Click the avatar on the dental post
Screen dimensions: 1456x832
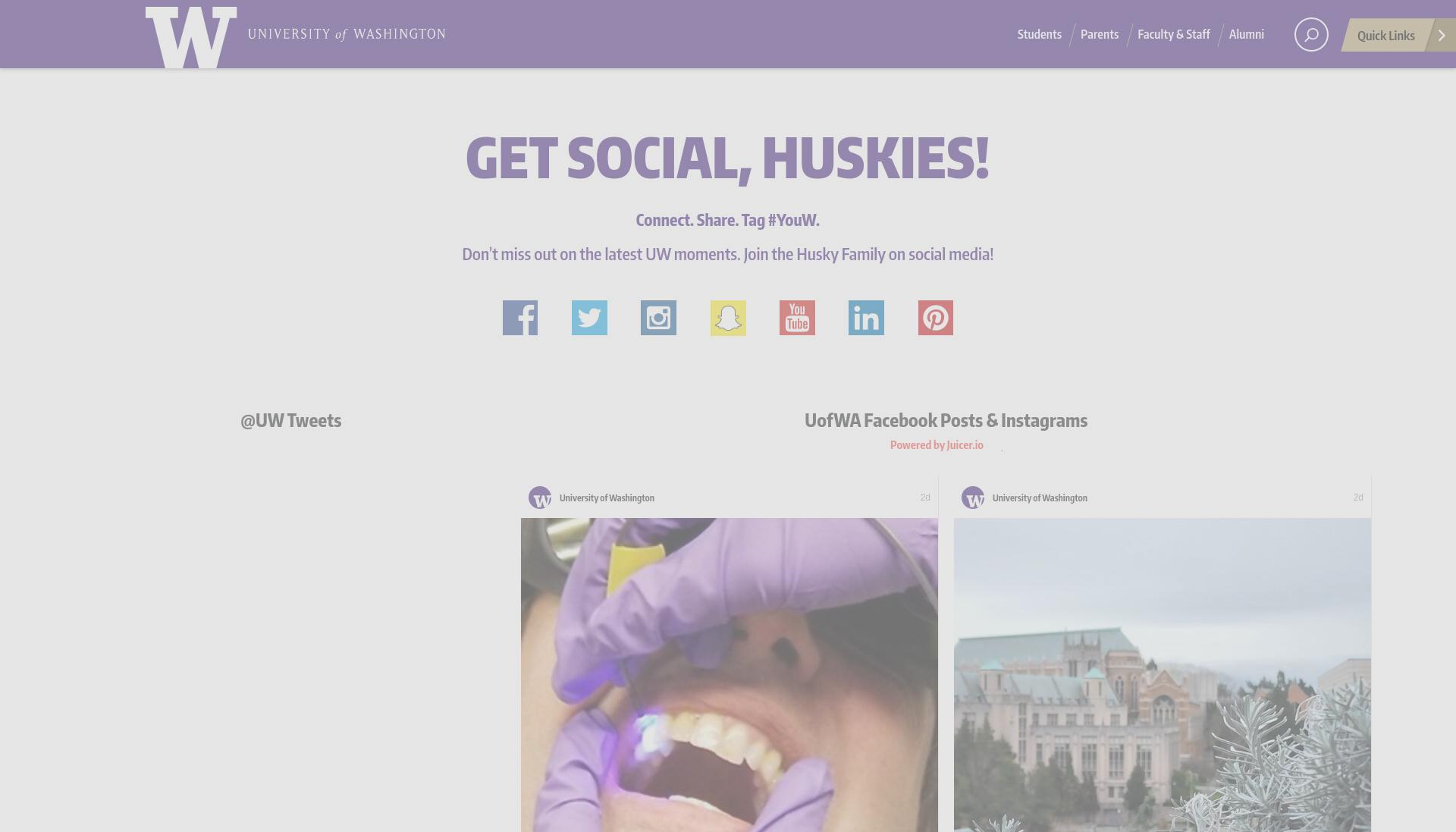(540, 498)
